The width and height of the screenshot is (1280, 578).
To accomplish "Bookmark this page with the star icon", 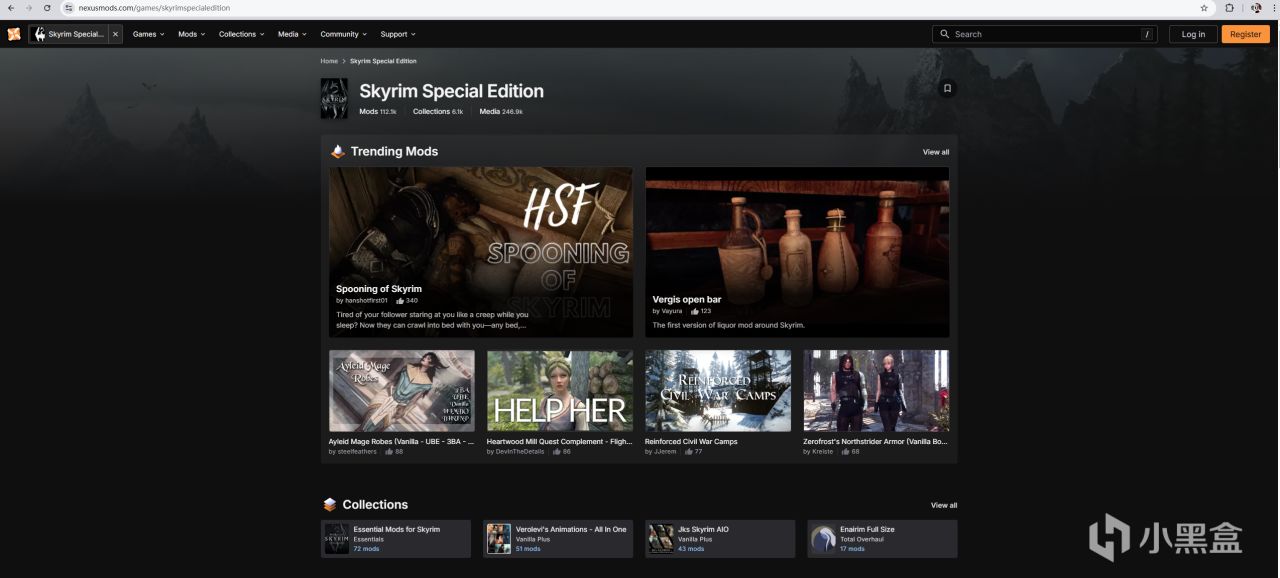I will (x=1203, y=8).
